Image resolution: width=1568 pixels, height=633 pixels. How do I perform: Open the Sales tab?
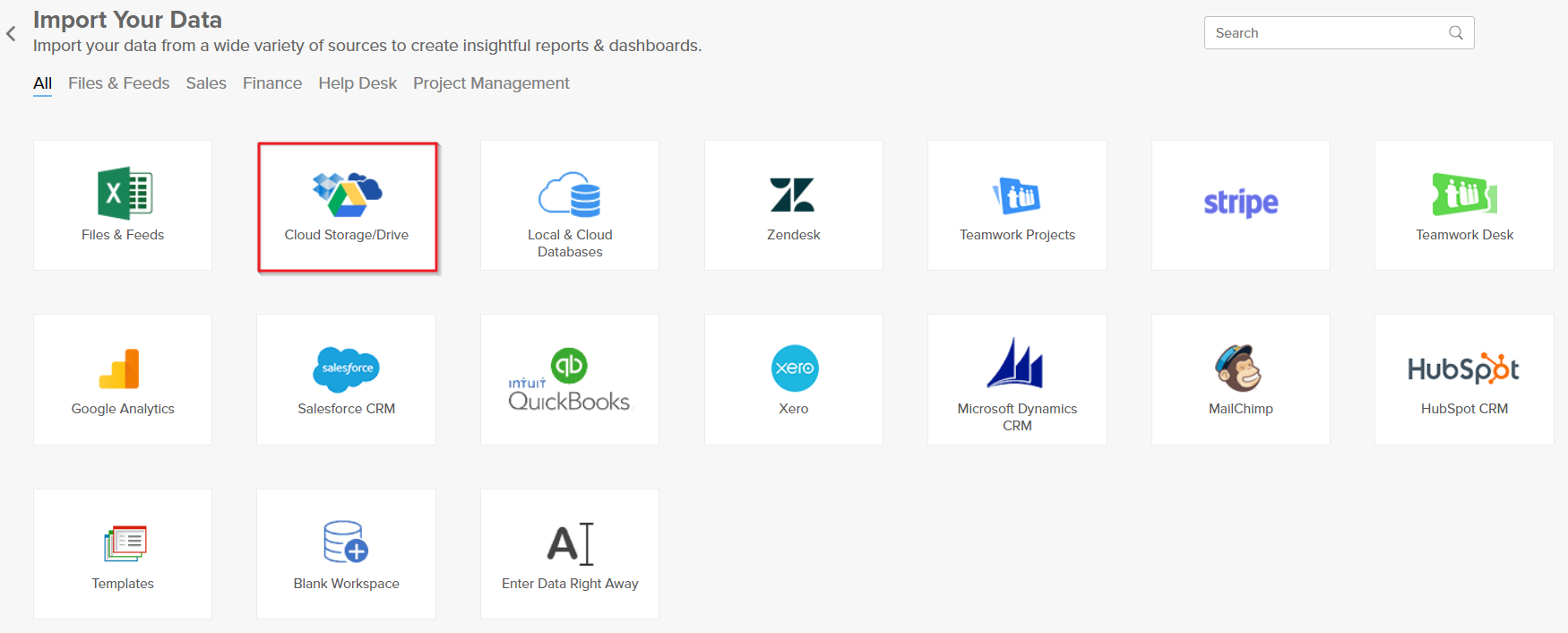click(206, 83)
